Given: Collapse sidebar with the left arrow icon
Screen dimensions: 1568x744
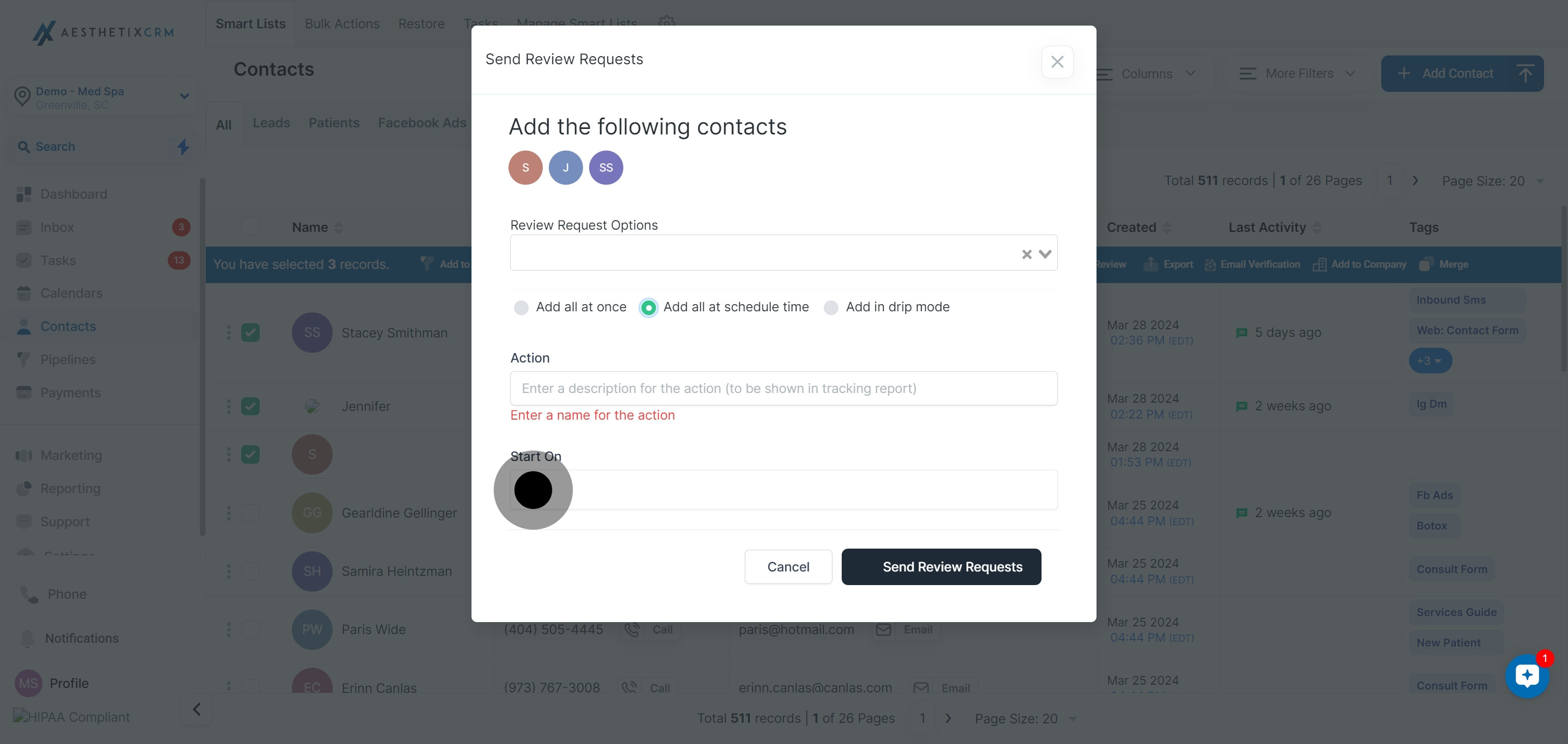Looking at the screenshot, I should coord(197,709).
